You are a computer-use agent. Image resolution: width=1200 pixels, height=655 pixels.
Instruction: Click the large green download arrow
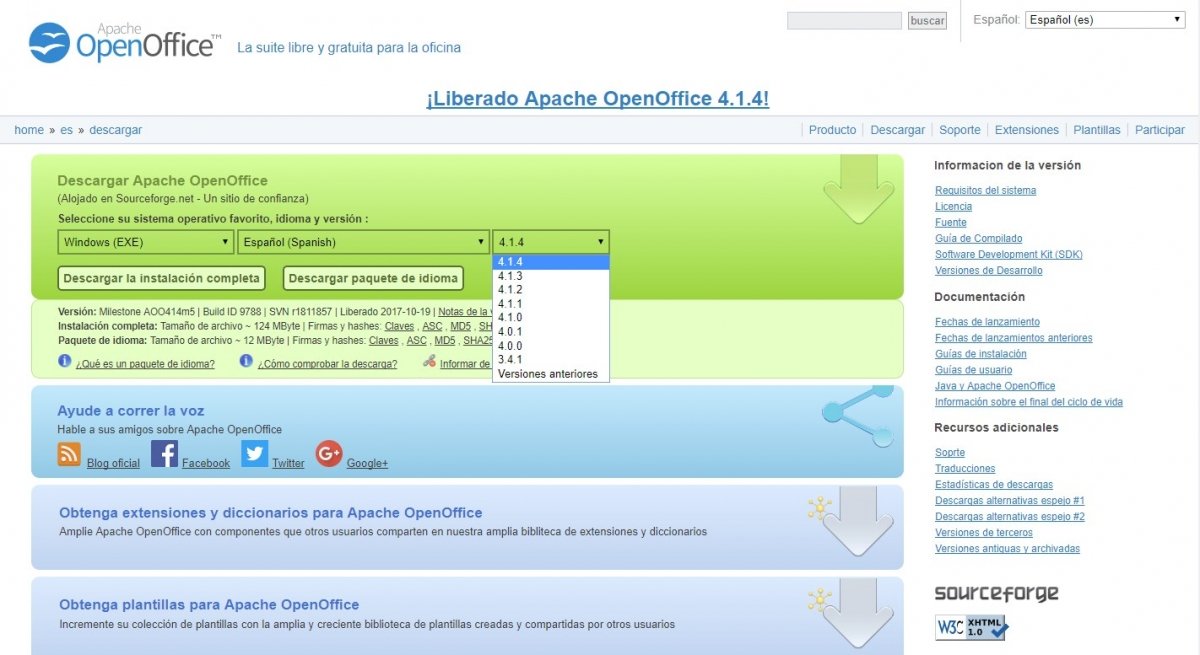tap(858, 190)
